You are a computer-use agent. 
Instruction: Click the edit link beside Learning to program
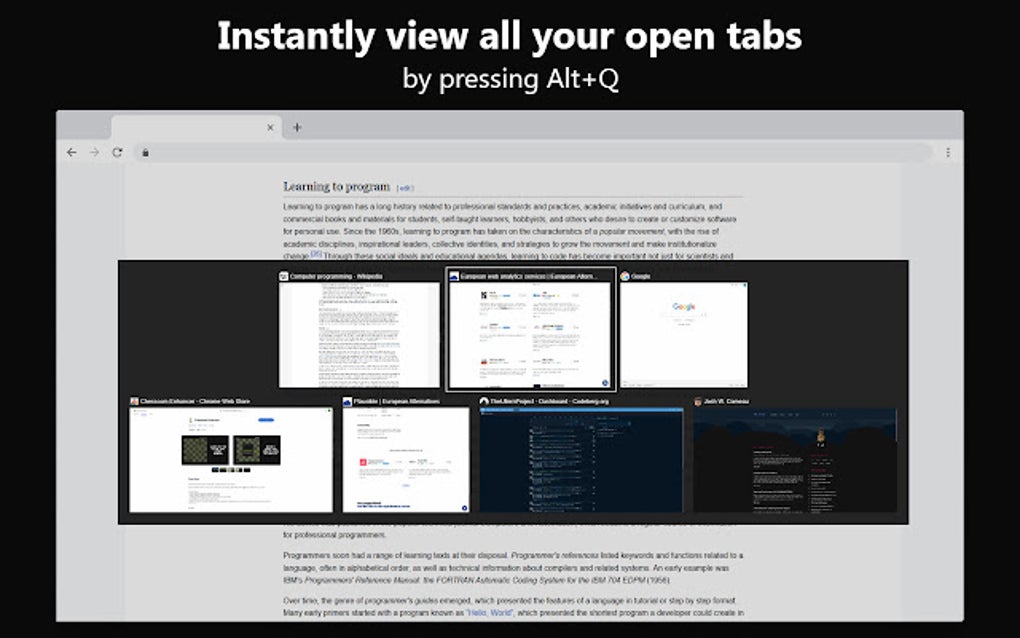402,185
